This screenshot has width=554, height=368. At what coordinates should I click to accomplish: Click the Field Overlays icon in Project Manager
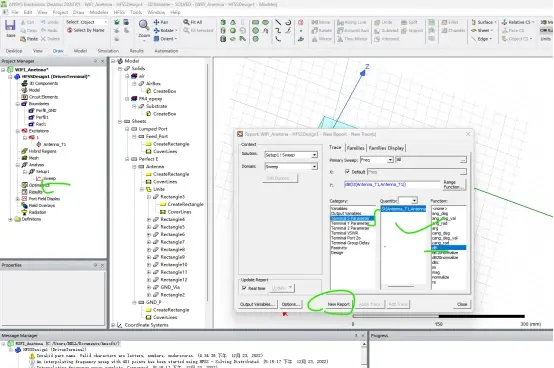pyautogui.click(x=24, y=206)
